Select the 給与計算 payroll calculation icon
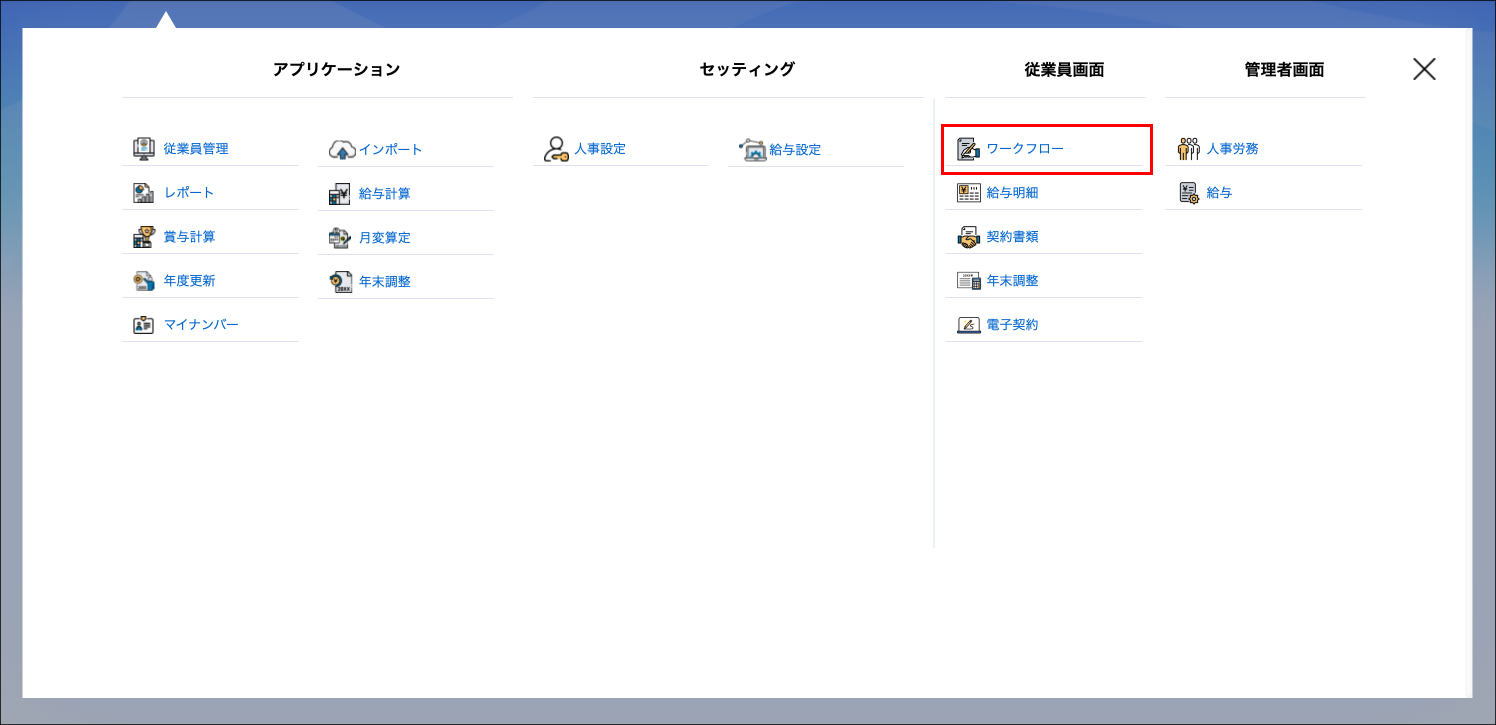 pyautogui.click(x=340, y=191)
